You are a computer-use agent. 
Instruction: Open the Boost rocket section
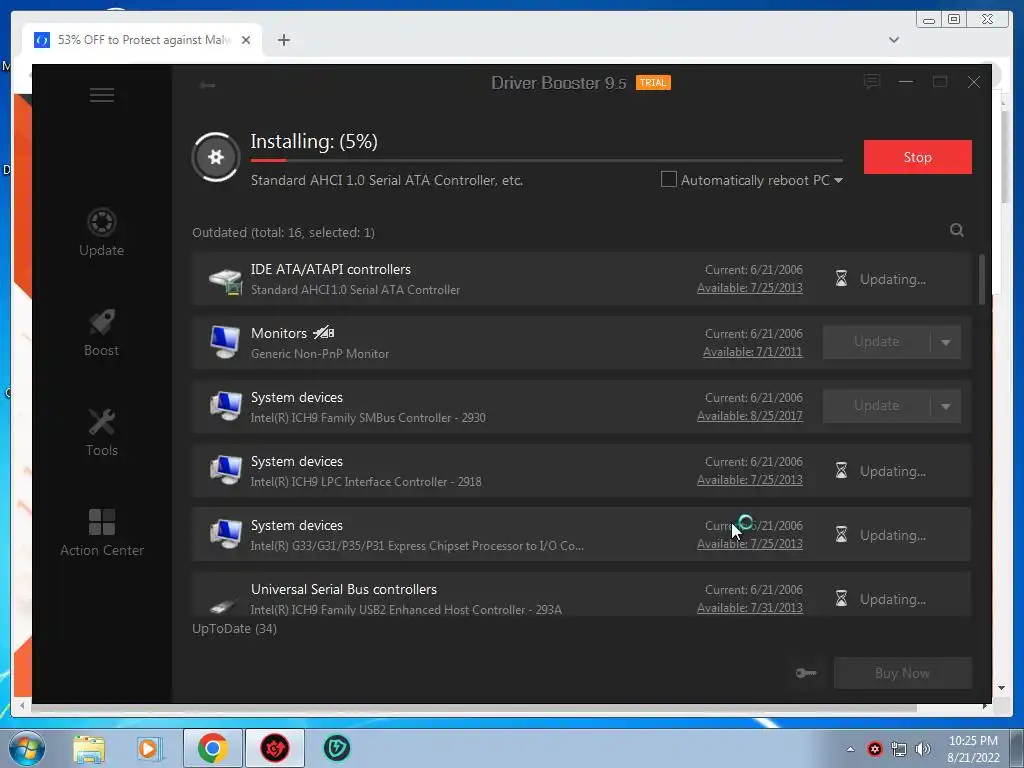101,333
